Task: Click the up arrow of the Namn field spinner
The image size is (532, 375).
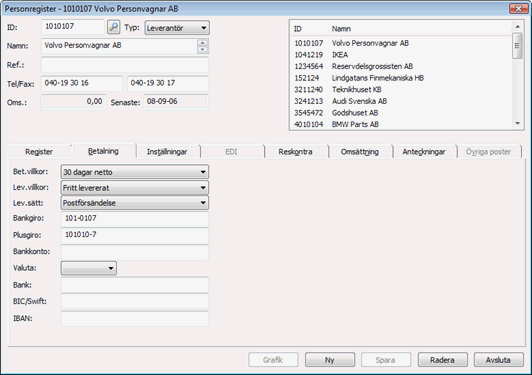Action: [203, 43]
